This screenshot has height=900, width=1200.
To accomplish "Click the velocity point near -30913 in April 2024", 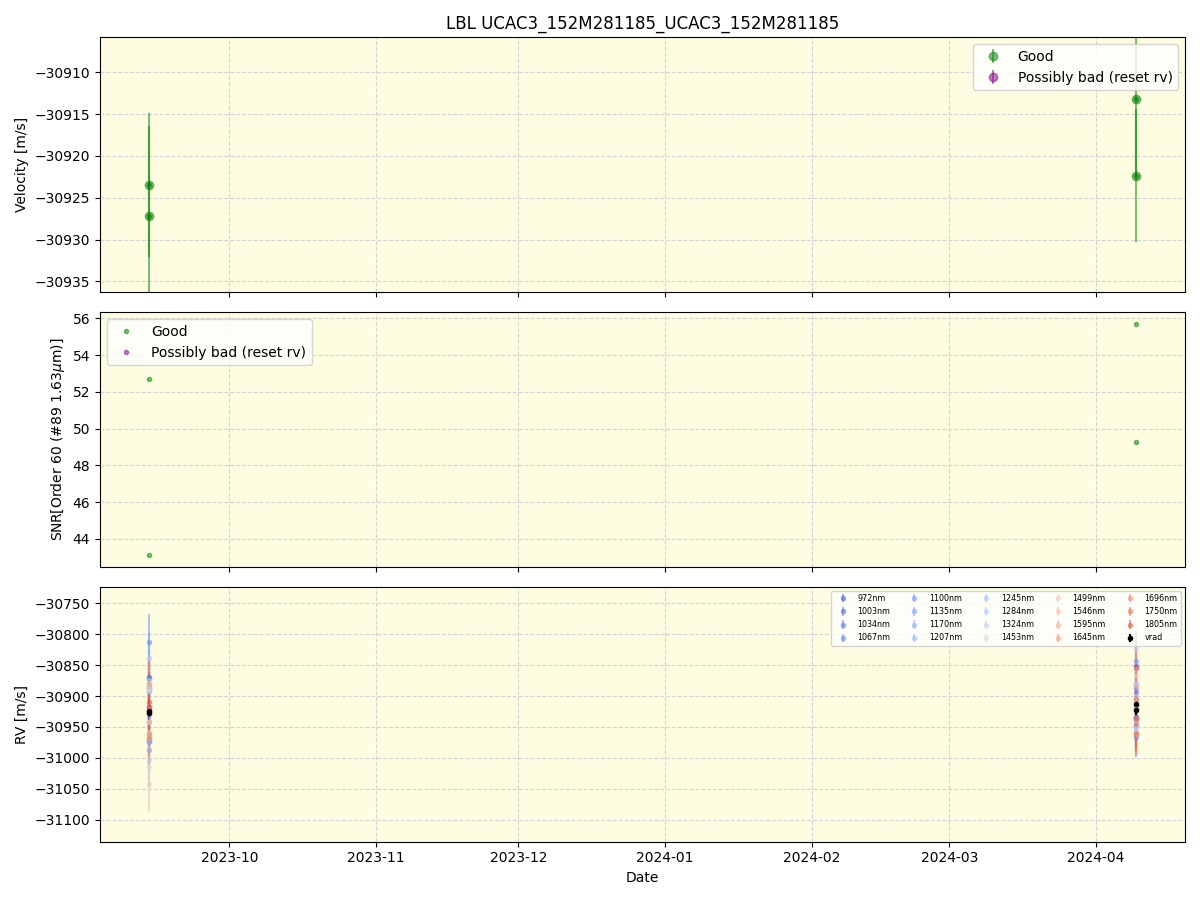I will click(1136, 99).
